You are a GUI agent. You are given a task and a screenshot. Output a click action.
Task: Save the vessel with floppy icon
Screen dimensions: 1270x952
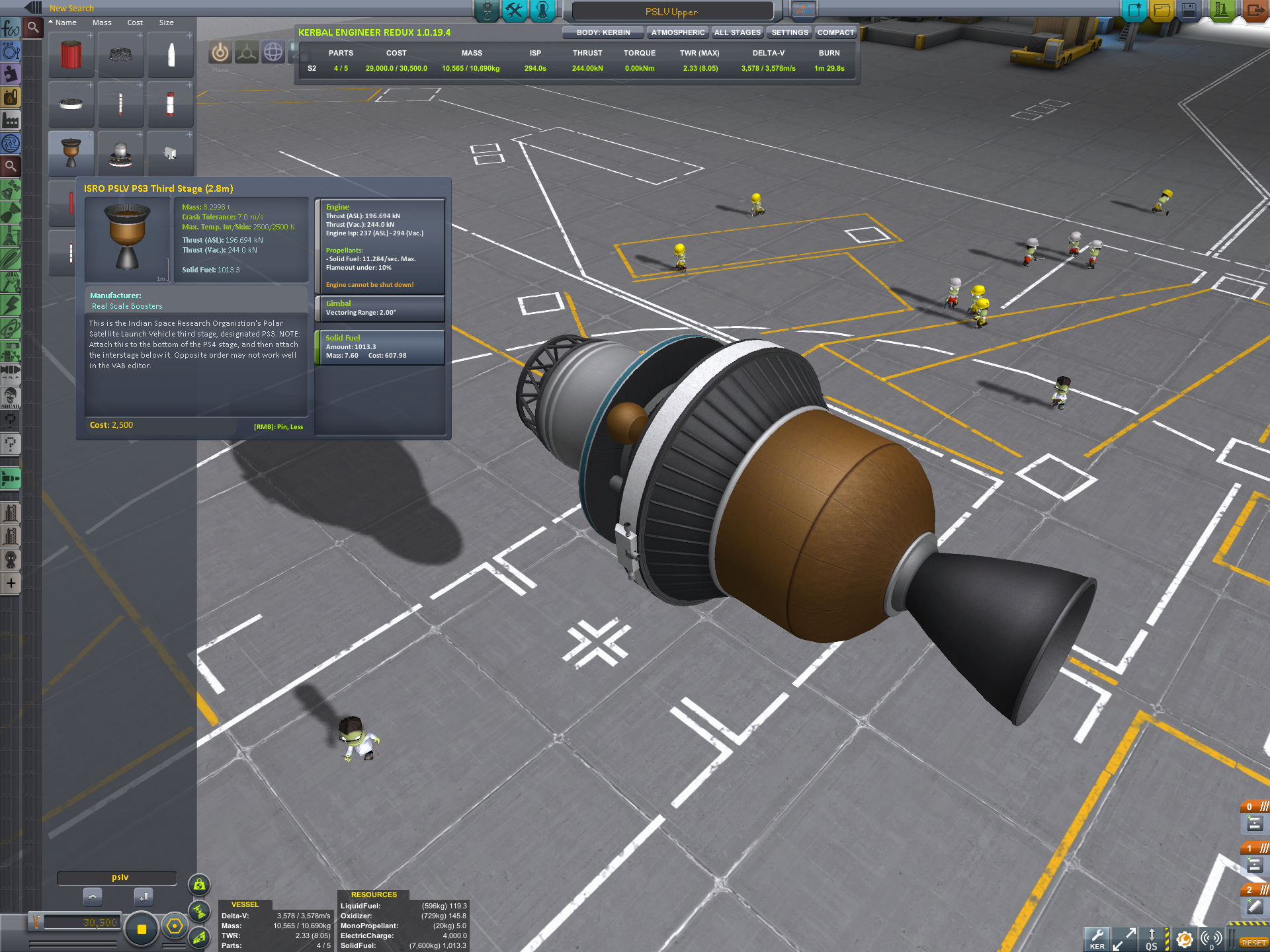(1189, 11)
